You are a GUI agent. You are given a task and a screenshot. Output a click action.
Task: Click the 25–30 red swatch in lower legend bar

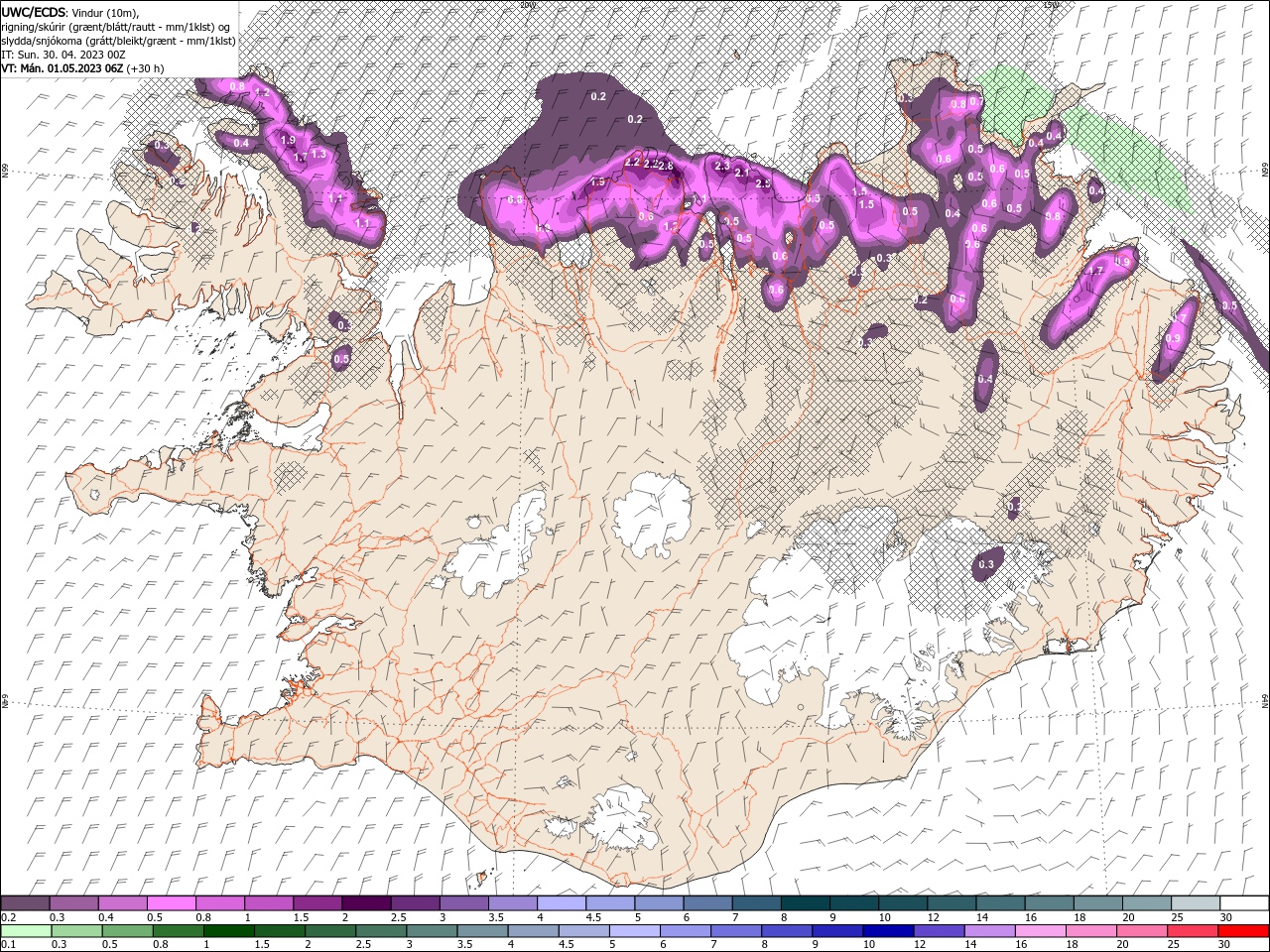[1193, 930]
